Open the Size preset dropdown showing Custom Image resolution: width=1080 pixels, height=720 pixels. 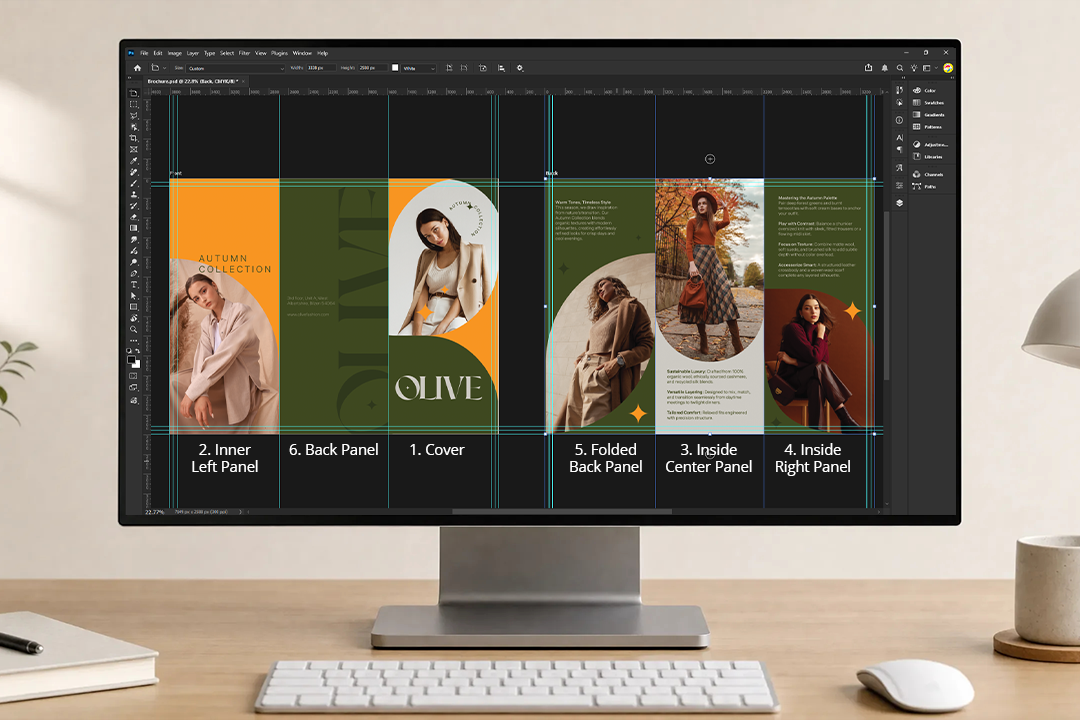[236, 68]
